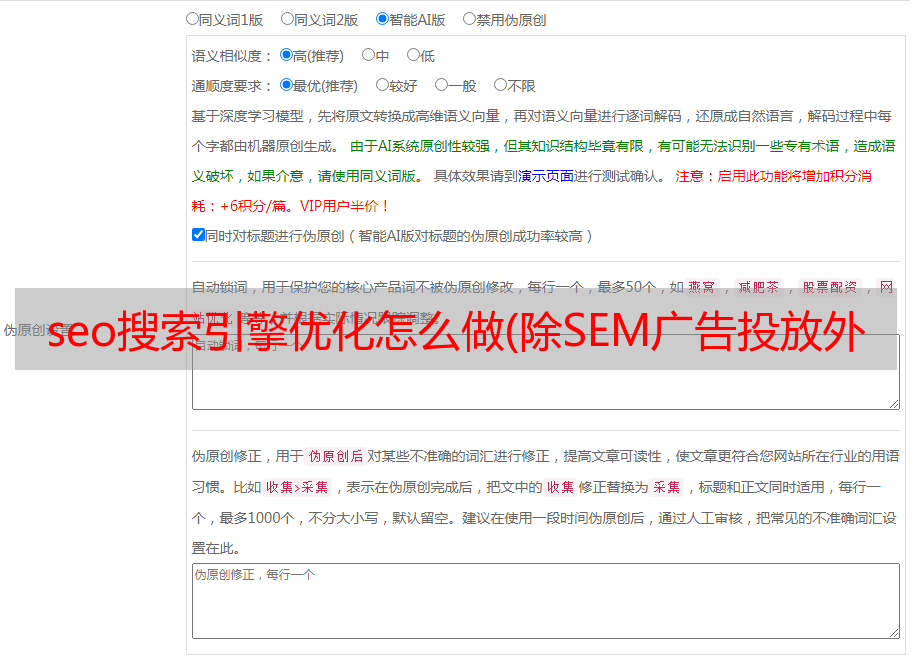Viewport: 911px width, 658px height.
Task: Click the 股票配资 example keyword tag
Action: click(830, 287)
